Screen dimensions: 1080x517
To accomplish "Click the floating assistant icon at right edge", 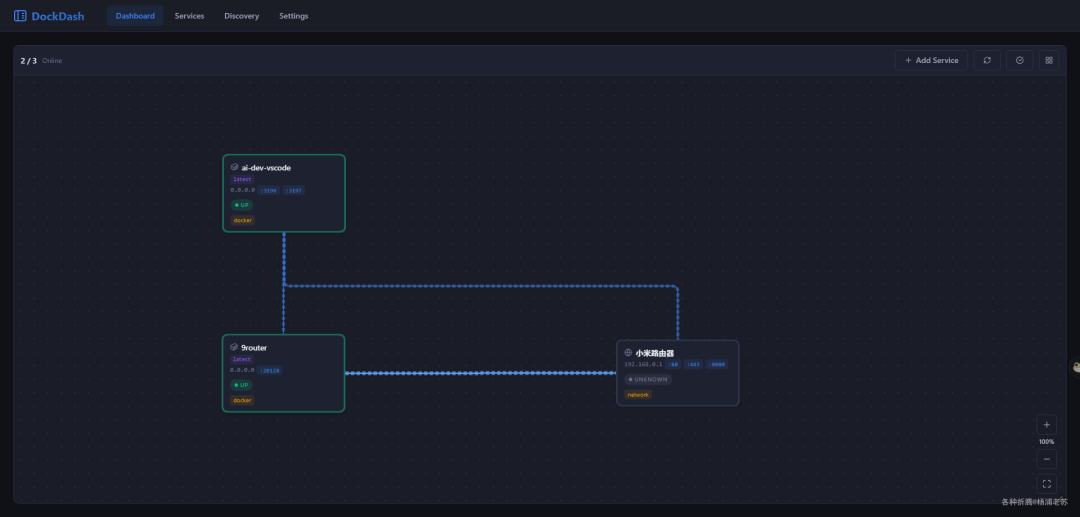I will [x=1075, y=368].
